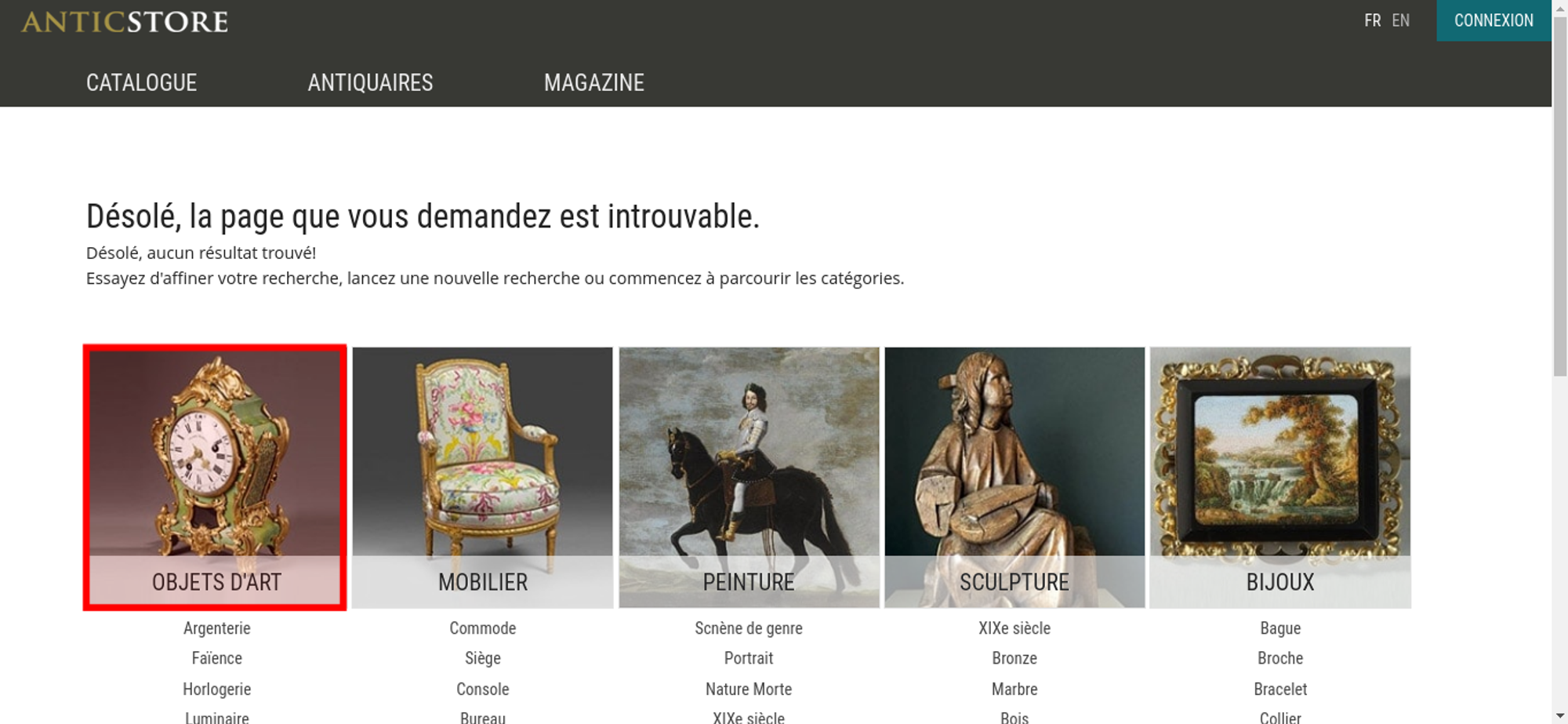Open the Antiquaires menu

click(370, 82)
